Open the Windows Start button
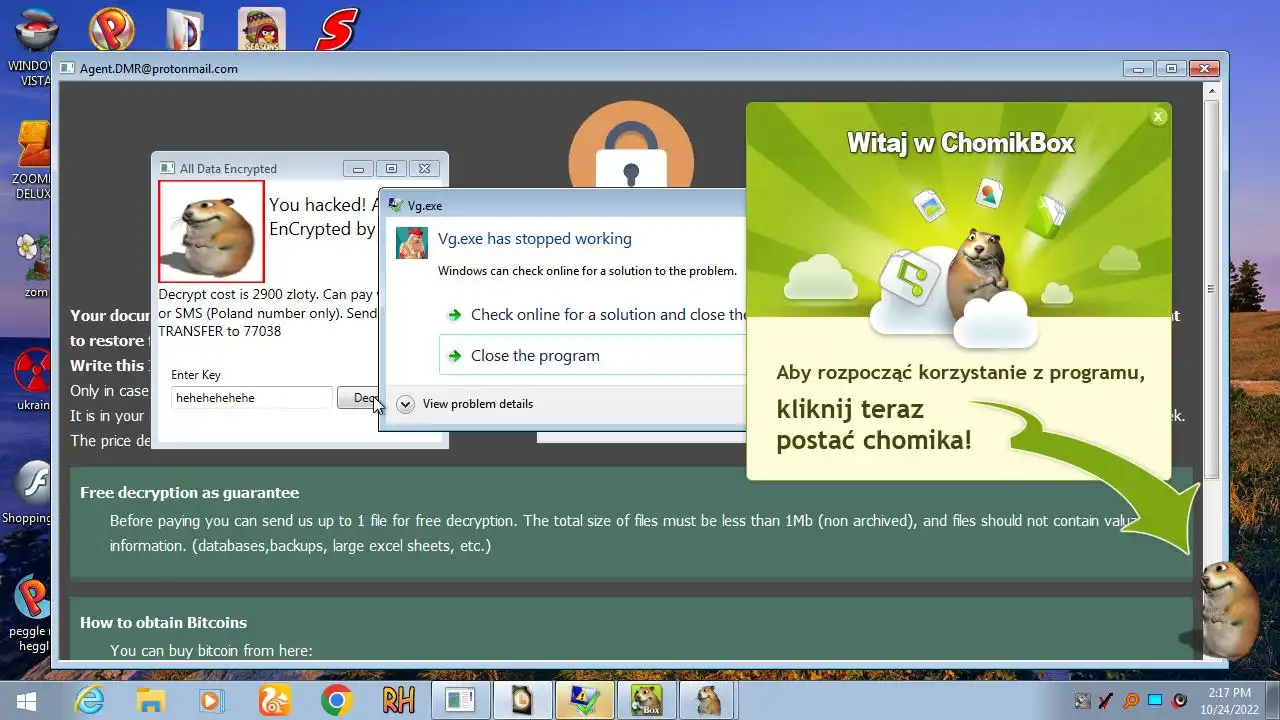Image resolution: width=1280 pixels, height=720 pixels. coord(26,700)
